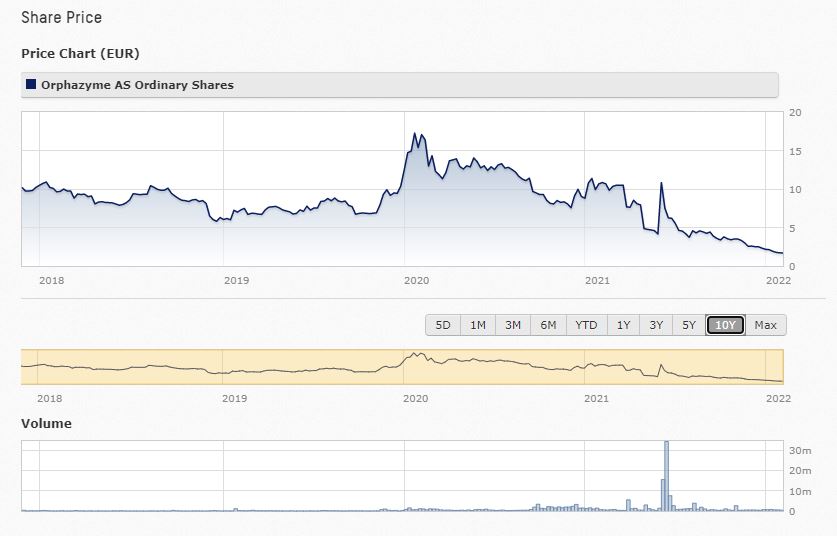Click the 2019 label on price axis
This screenshot has height=536, width=837.
tap(236, 281)
